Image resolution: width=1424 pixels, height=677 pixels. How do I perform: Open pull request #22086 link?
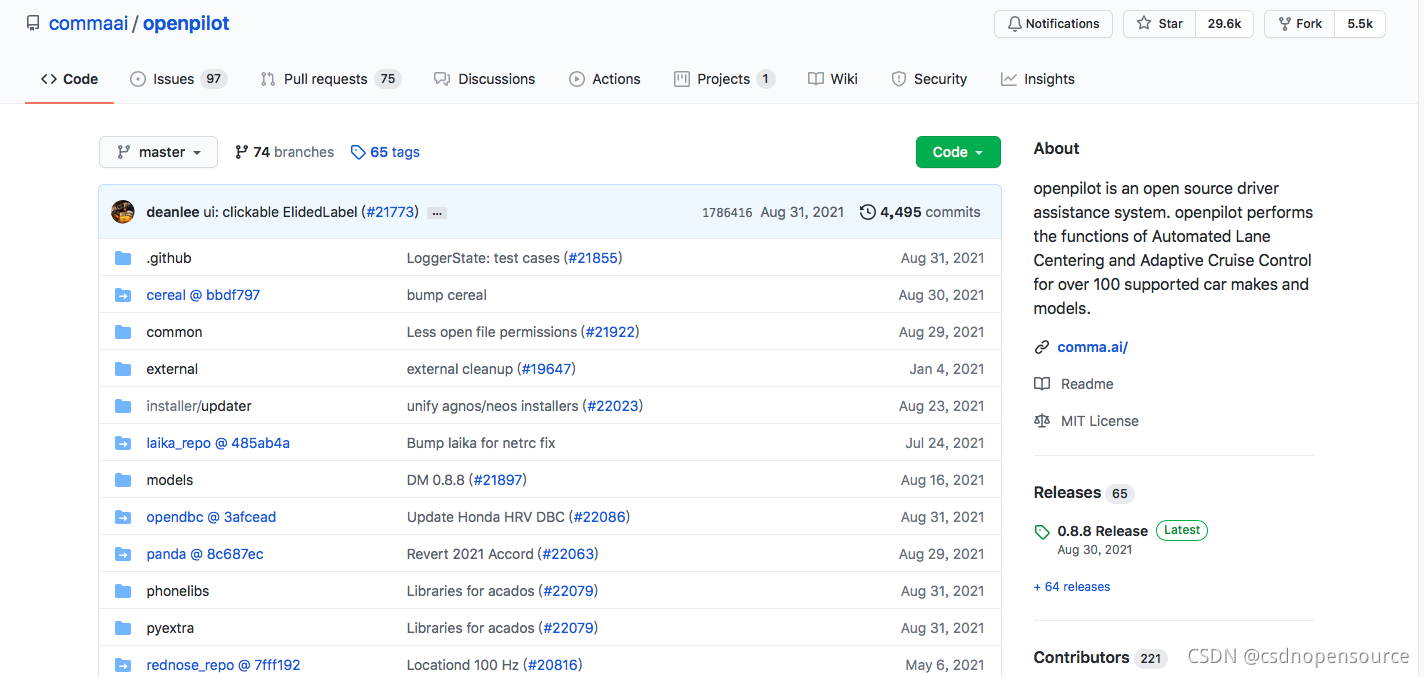pos(600,517)
